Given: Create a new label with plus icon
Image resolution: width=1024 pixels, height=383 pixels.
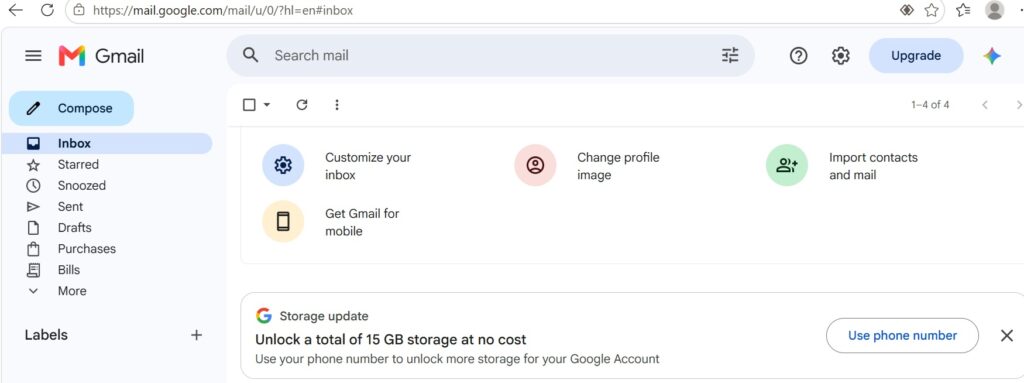Looking at the screenshot, I should pos(196,335).
